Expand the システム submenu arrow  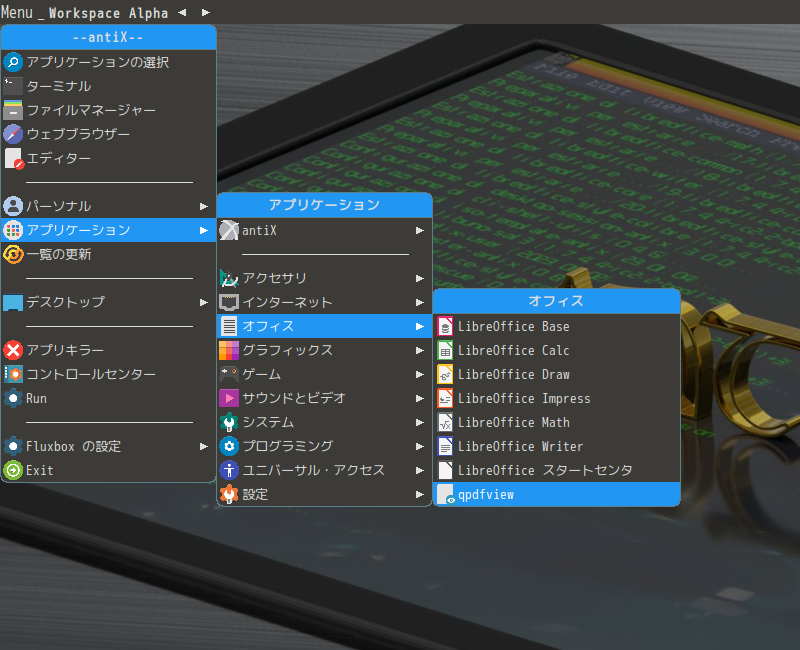[419, 422]
